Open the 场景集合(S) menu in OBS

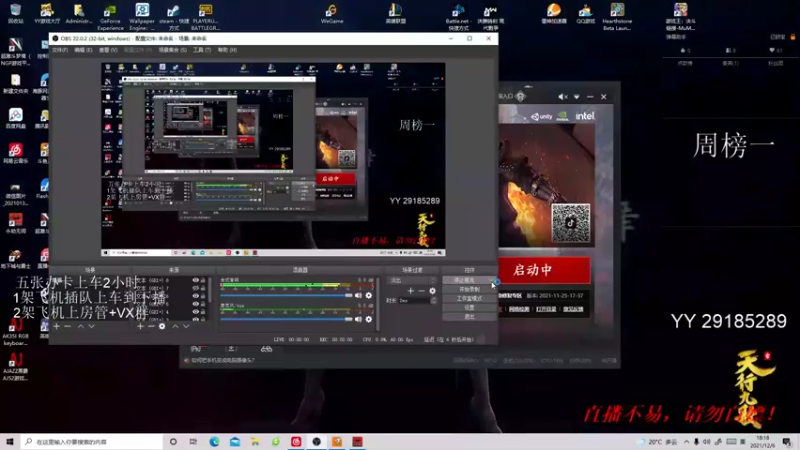pyautogui.click(x=172, y=50)
